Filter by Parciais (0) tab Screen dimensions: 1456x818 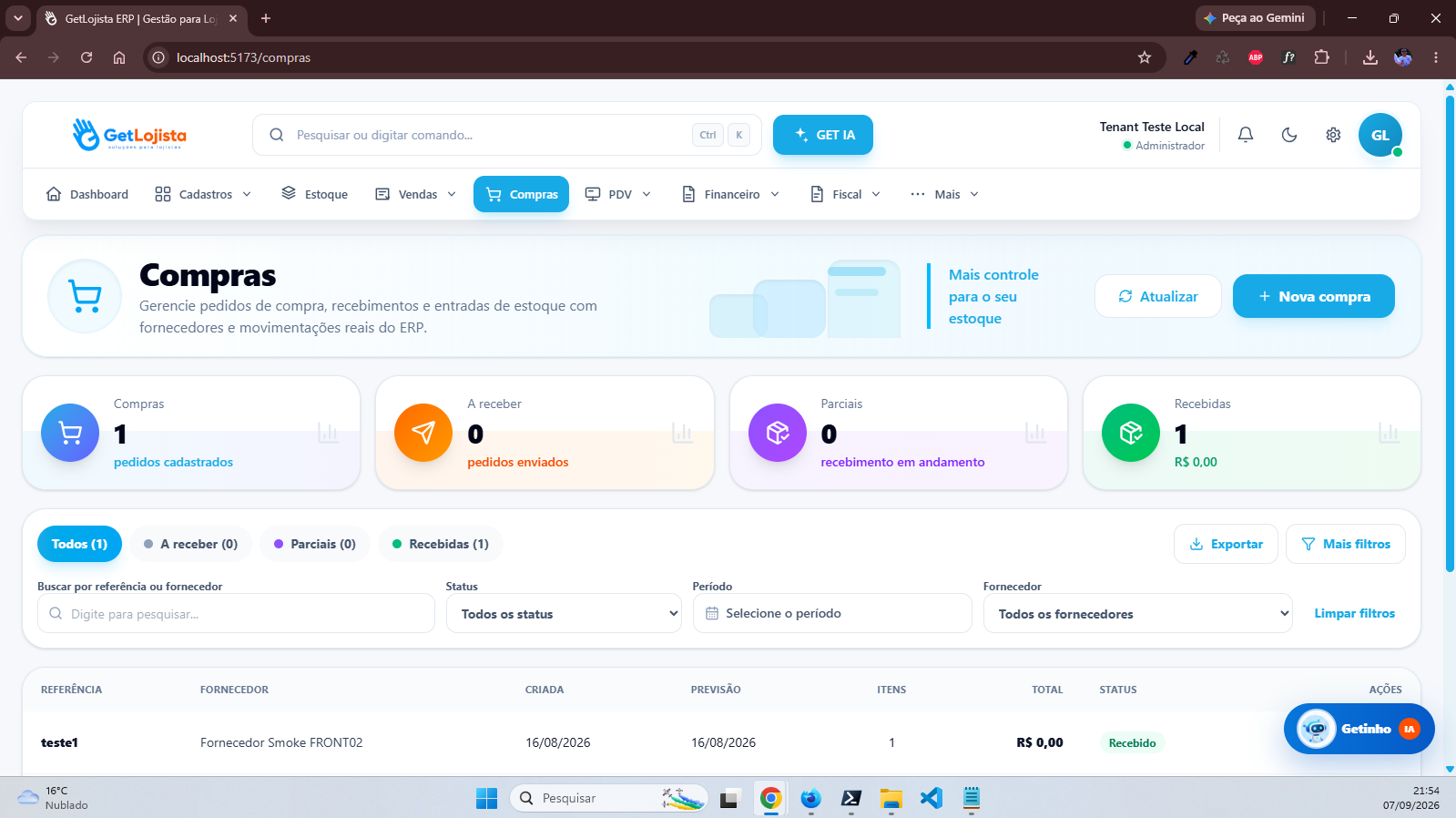click(315, 544)
